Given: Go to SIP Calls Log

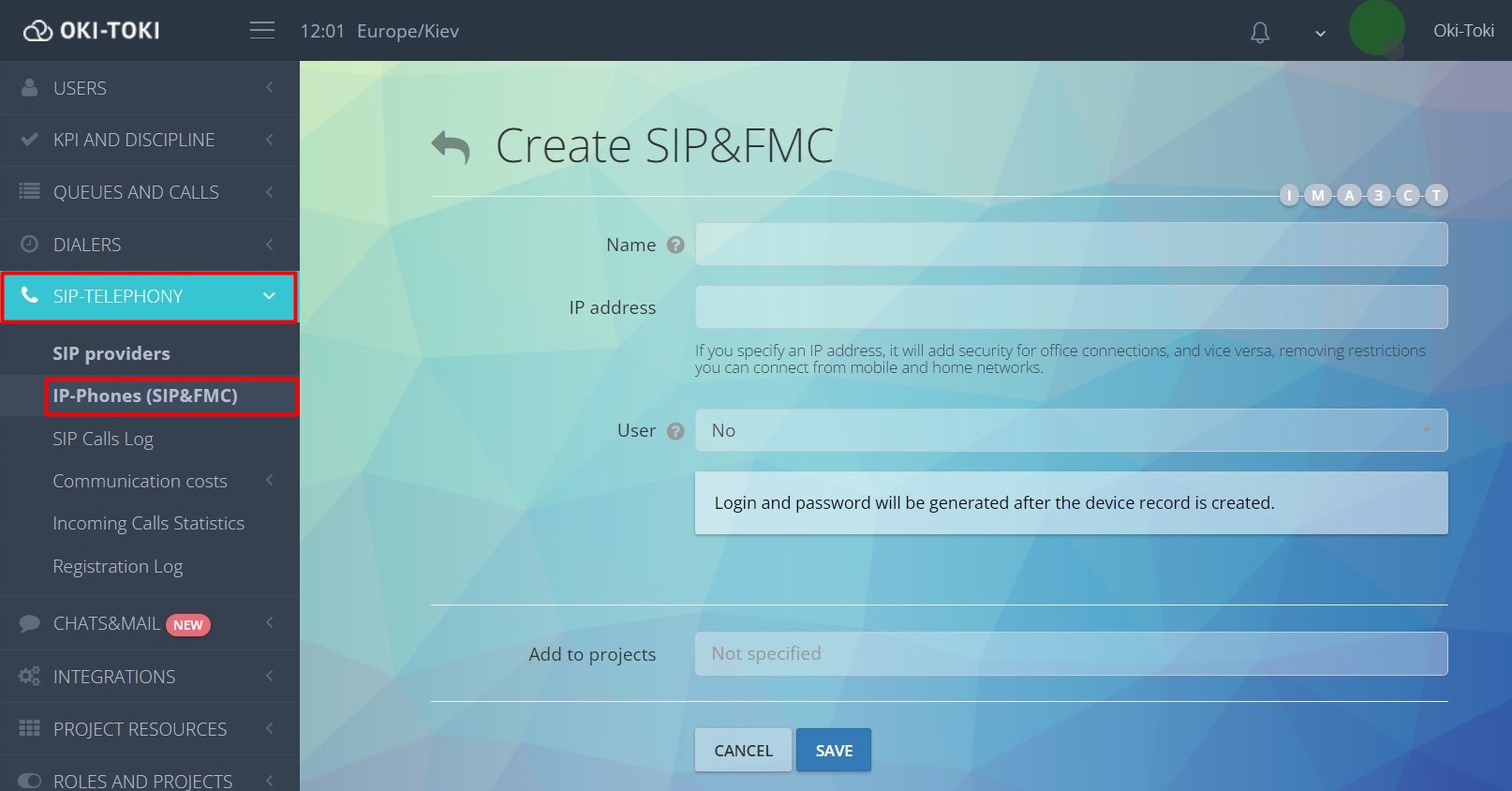Looking at the screenshot, I should click(x=103, y=439).
